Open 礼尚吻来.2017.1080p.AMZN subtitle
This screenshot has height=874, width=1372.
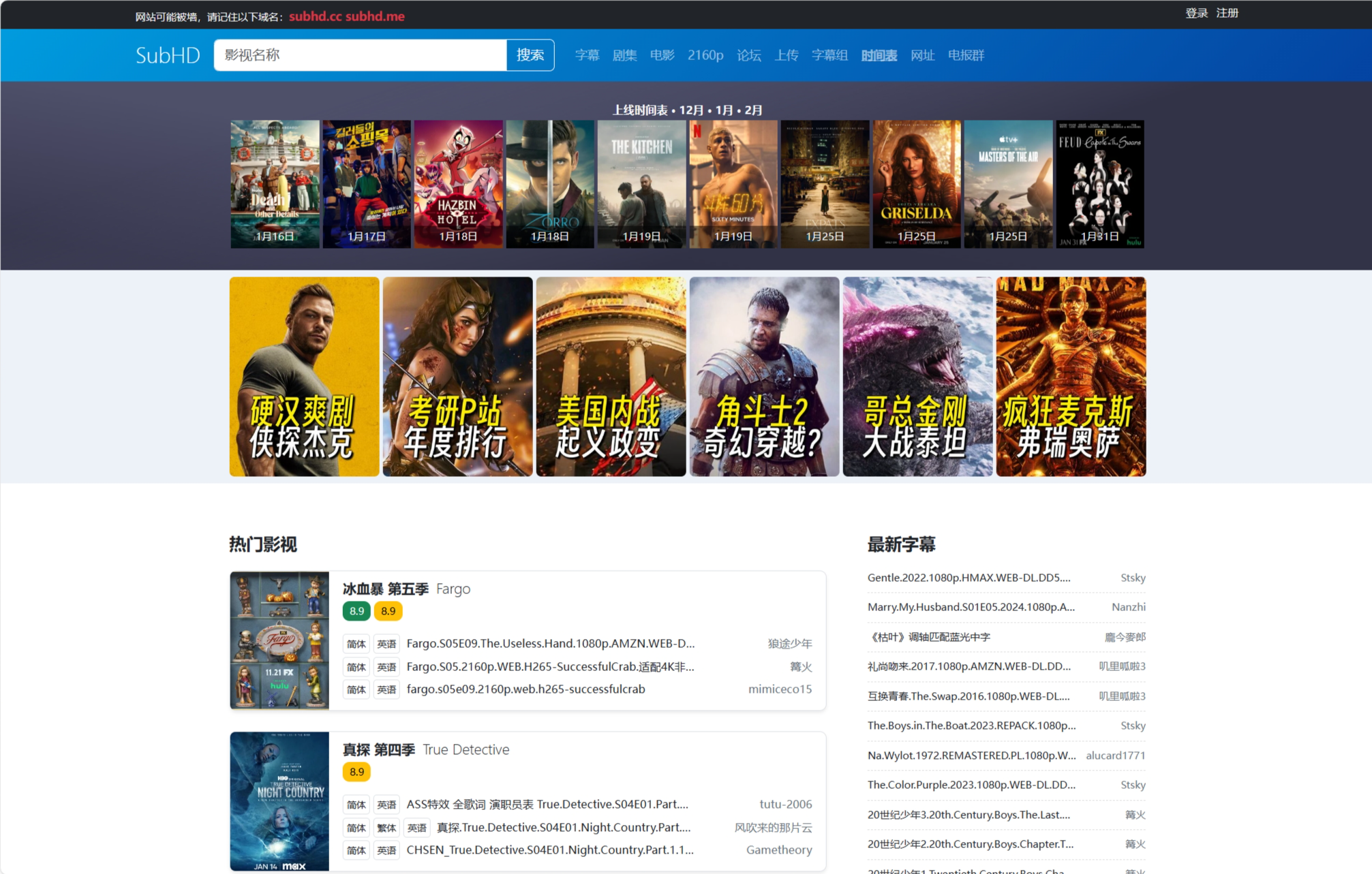(969, 666)
